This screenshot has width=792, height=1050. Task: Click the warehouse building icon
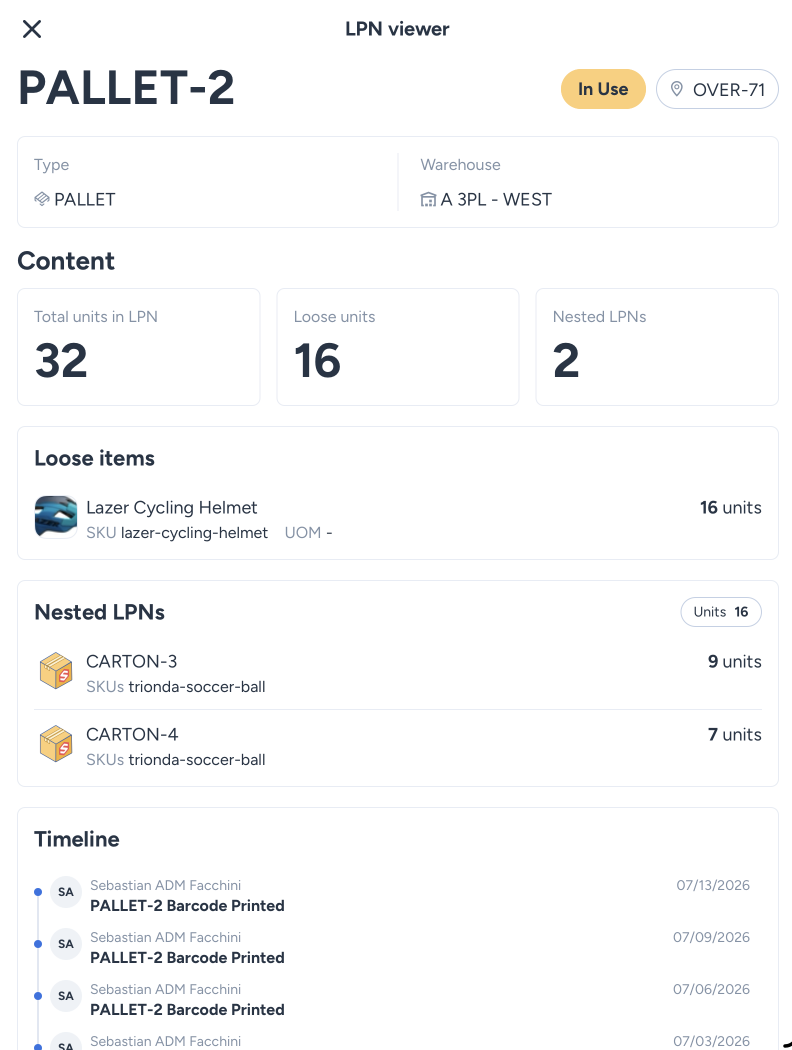pyautogui.click(x=428, y=200)
